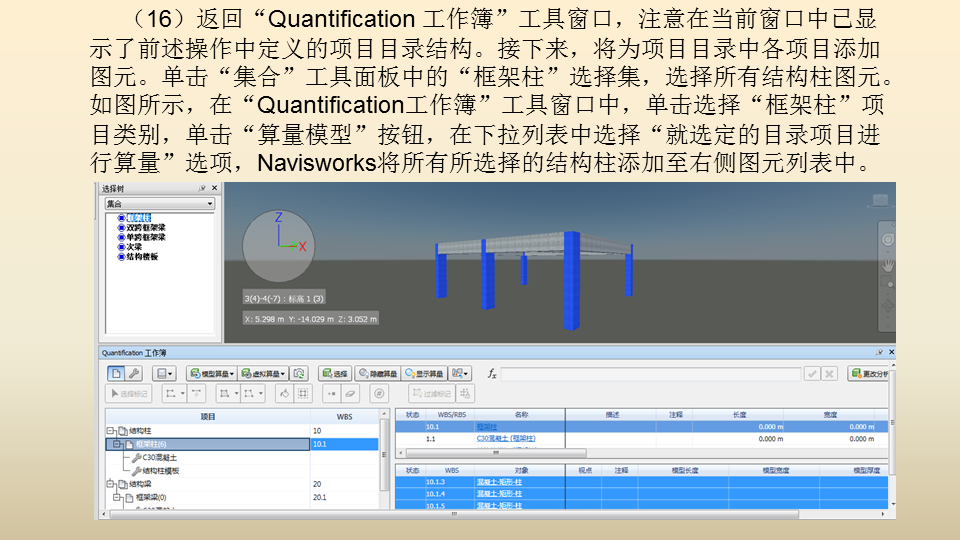Open the 集合 dropdown in selection tree
960x540 pixels.
[x=160, y=204]
